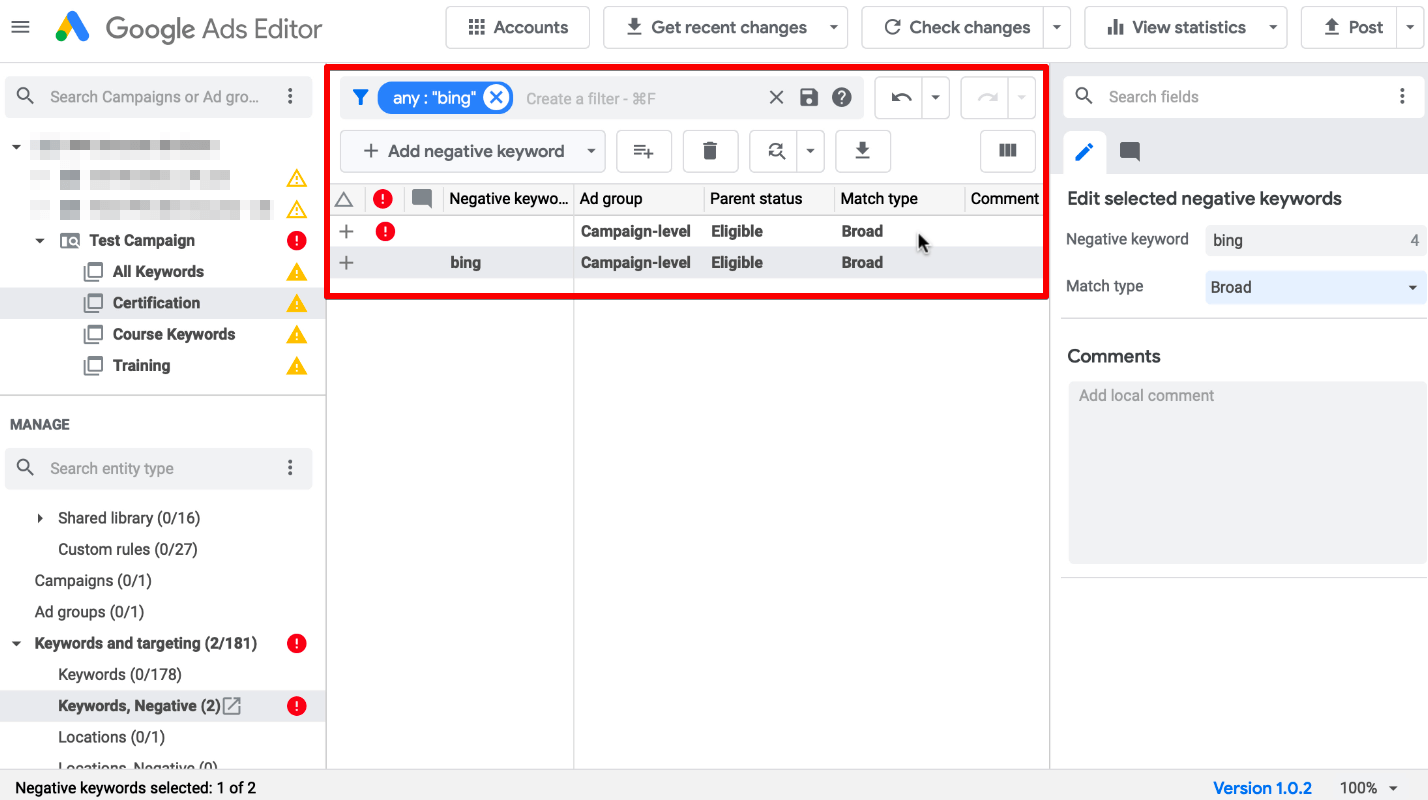Focus the Search Campaigns or Ad groups field
Screen dimensions: 1428x800
(155, 97)
